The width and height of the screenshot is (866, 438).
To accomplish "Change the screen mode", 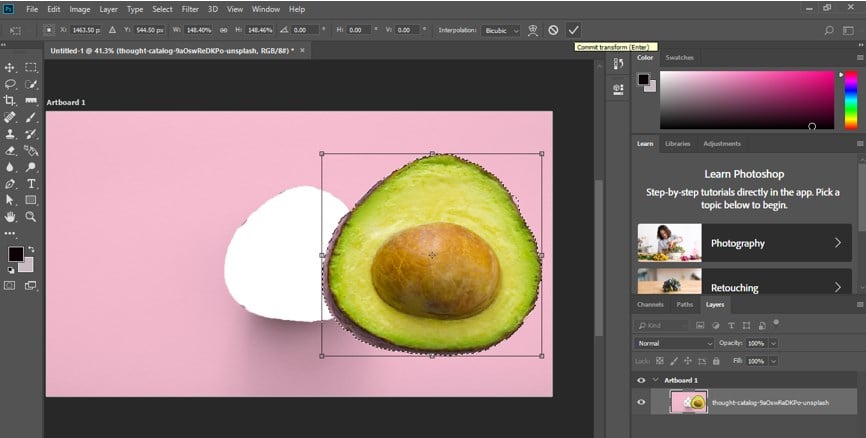I will click(30, 286).
